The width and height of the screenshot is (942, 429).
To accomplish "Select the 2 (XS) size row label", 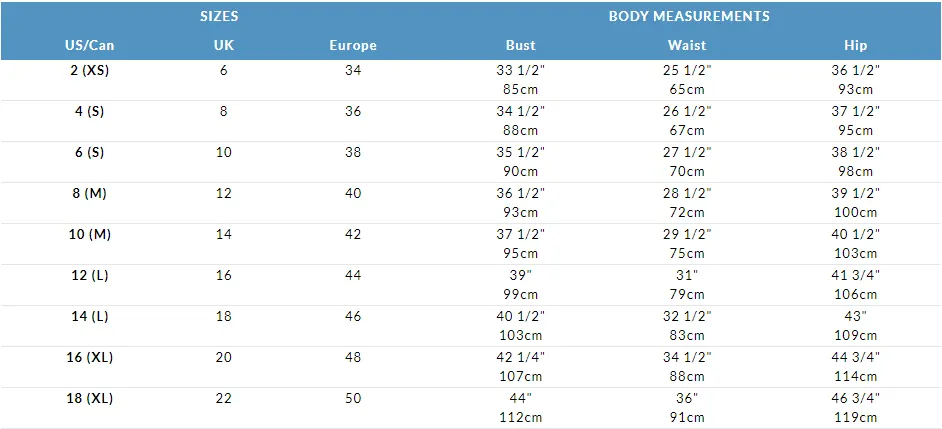I will point(90,70).
